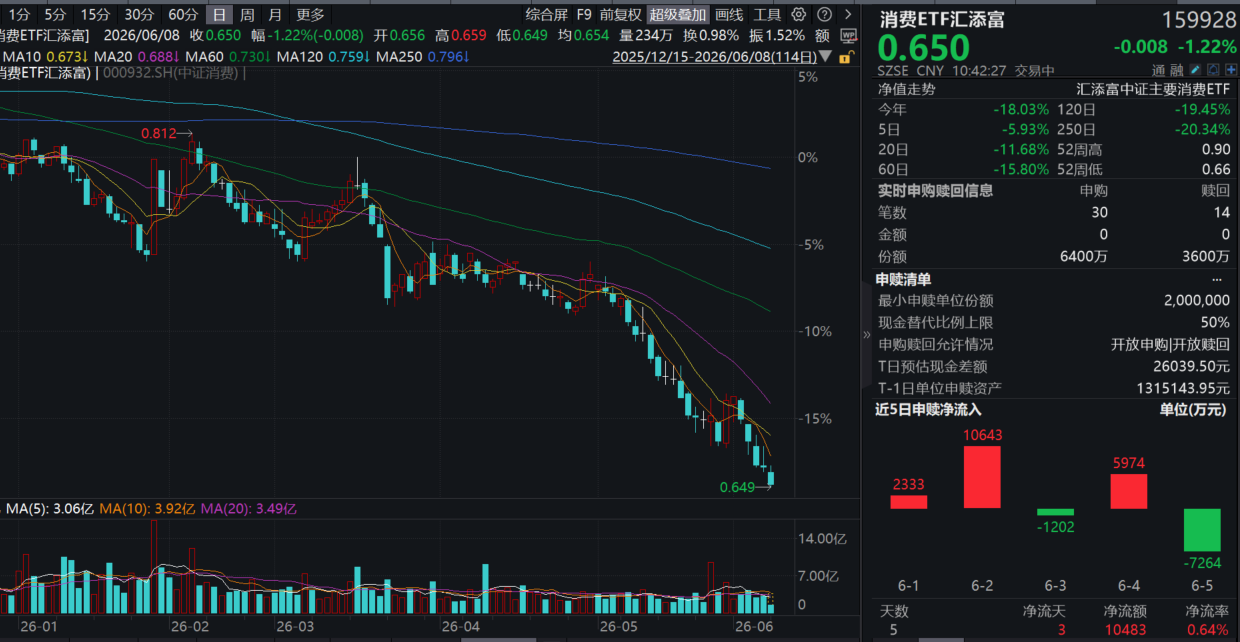The height and width of the screenshot is (642, 1240).
Task: Toggle the 画线 drawing mode
Action: tap(729, 15)
